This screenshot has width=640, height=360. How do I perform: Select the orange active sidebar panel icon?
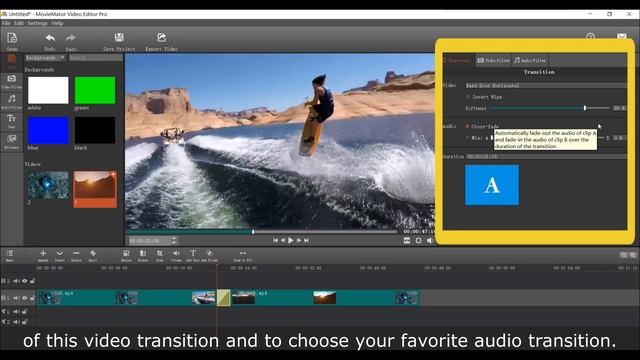pos(11,60)
